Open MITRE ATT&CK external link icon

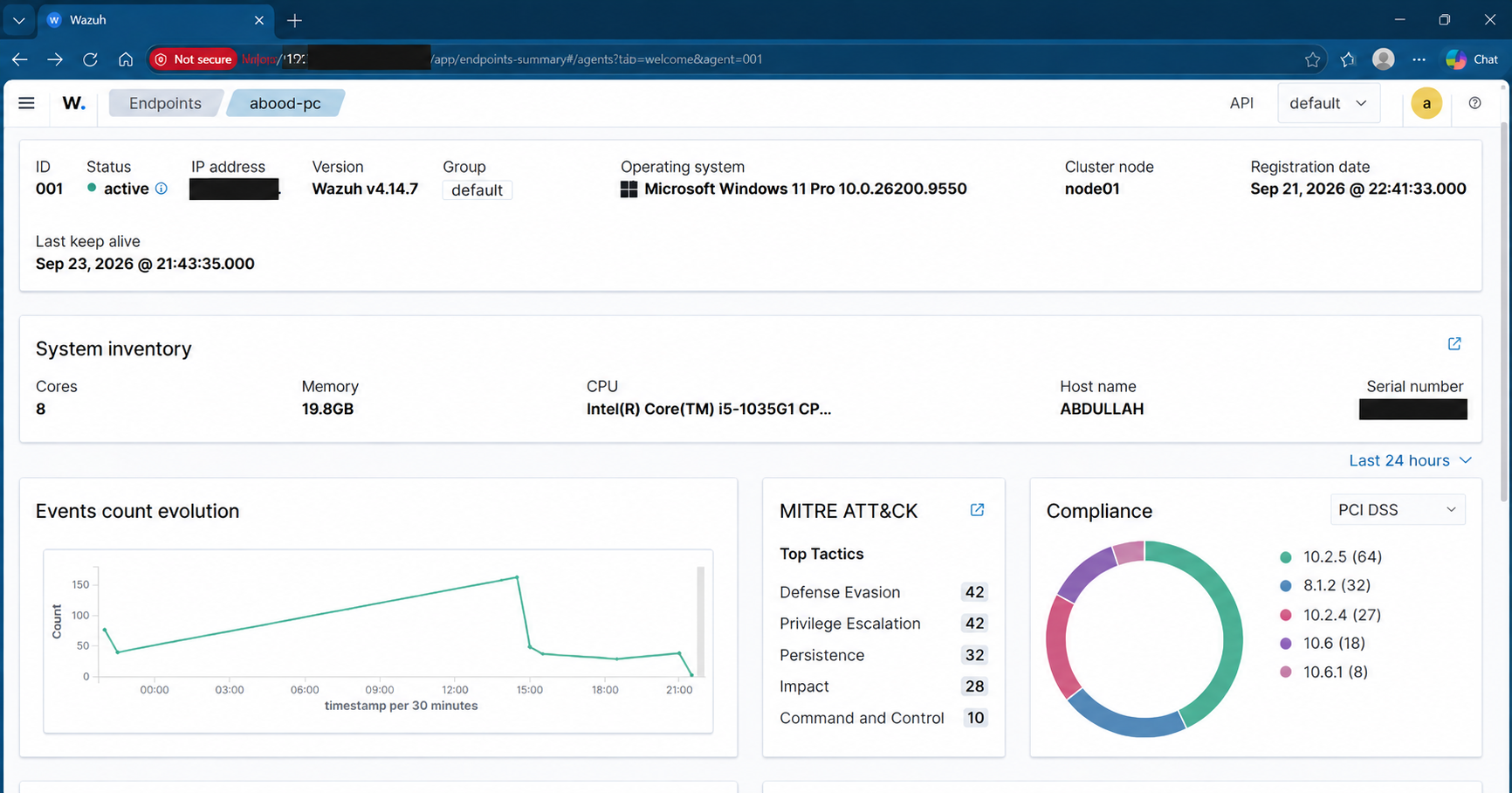pyautogui.click(x=977, y=510)
